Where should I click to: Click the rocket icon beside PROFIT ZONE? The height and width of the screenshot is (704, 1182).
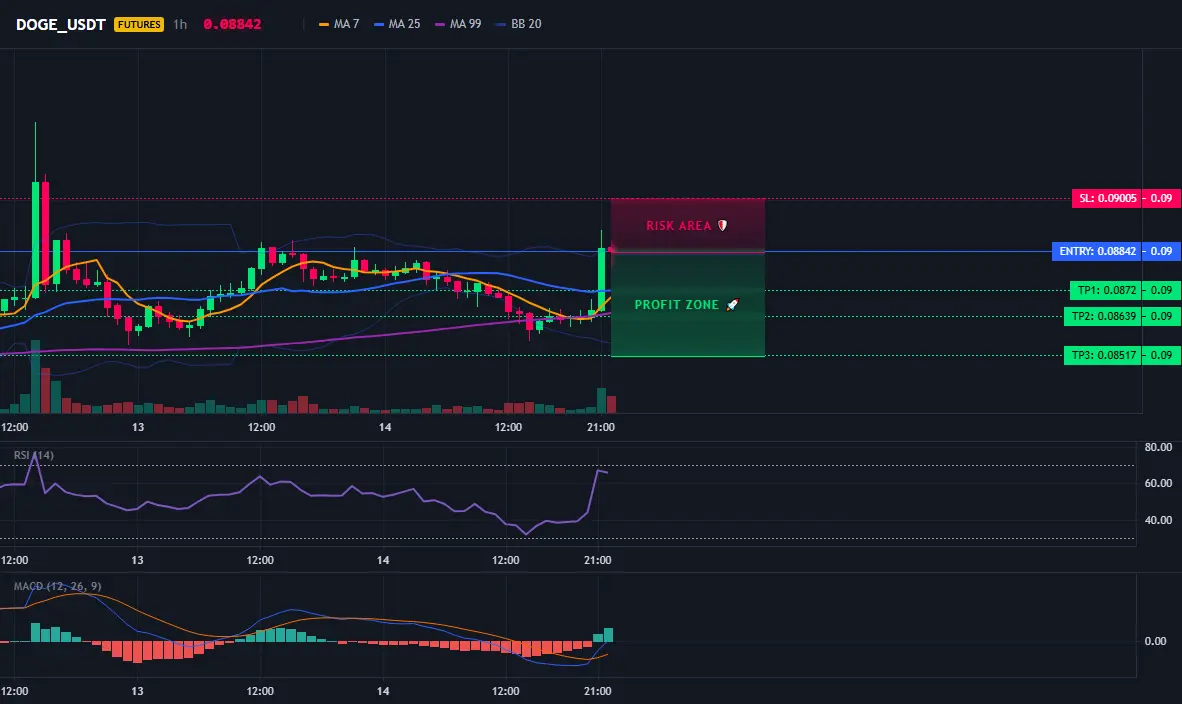pos(732,305)
